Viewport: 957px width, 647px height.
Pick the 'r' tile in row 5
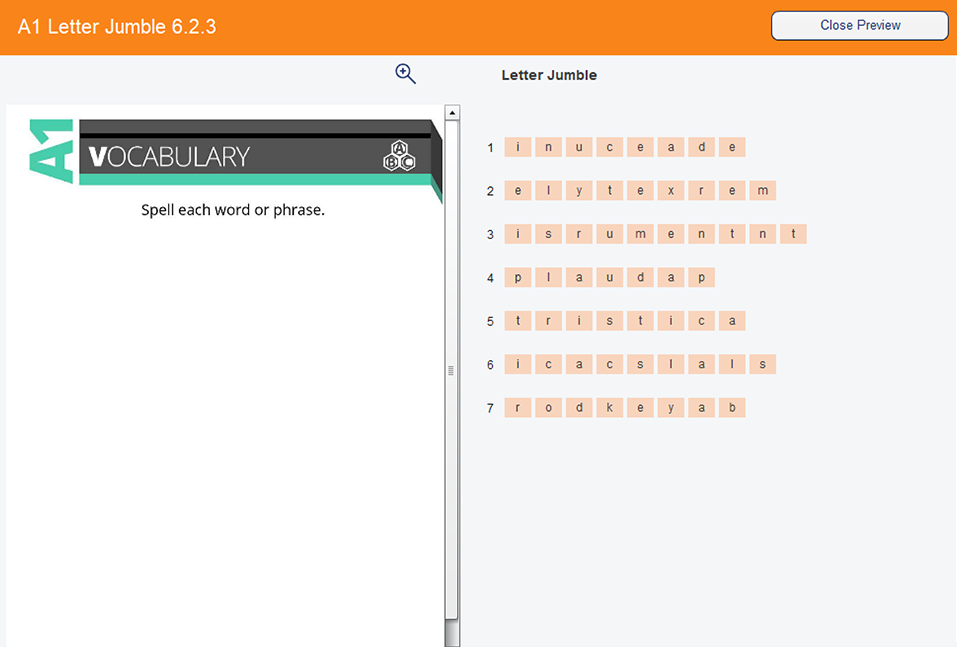pos(549,321)
